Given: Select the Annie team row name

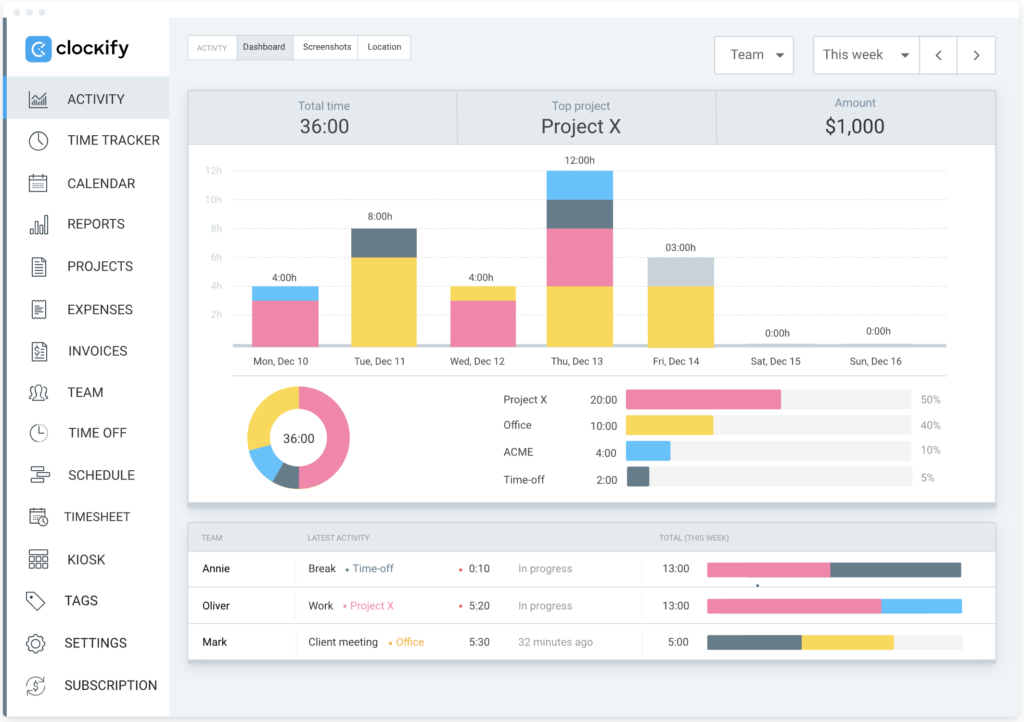Looking at the screenshot, I should coord(216,569).
